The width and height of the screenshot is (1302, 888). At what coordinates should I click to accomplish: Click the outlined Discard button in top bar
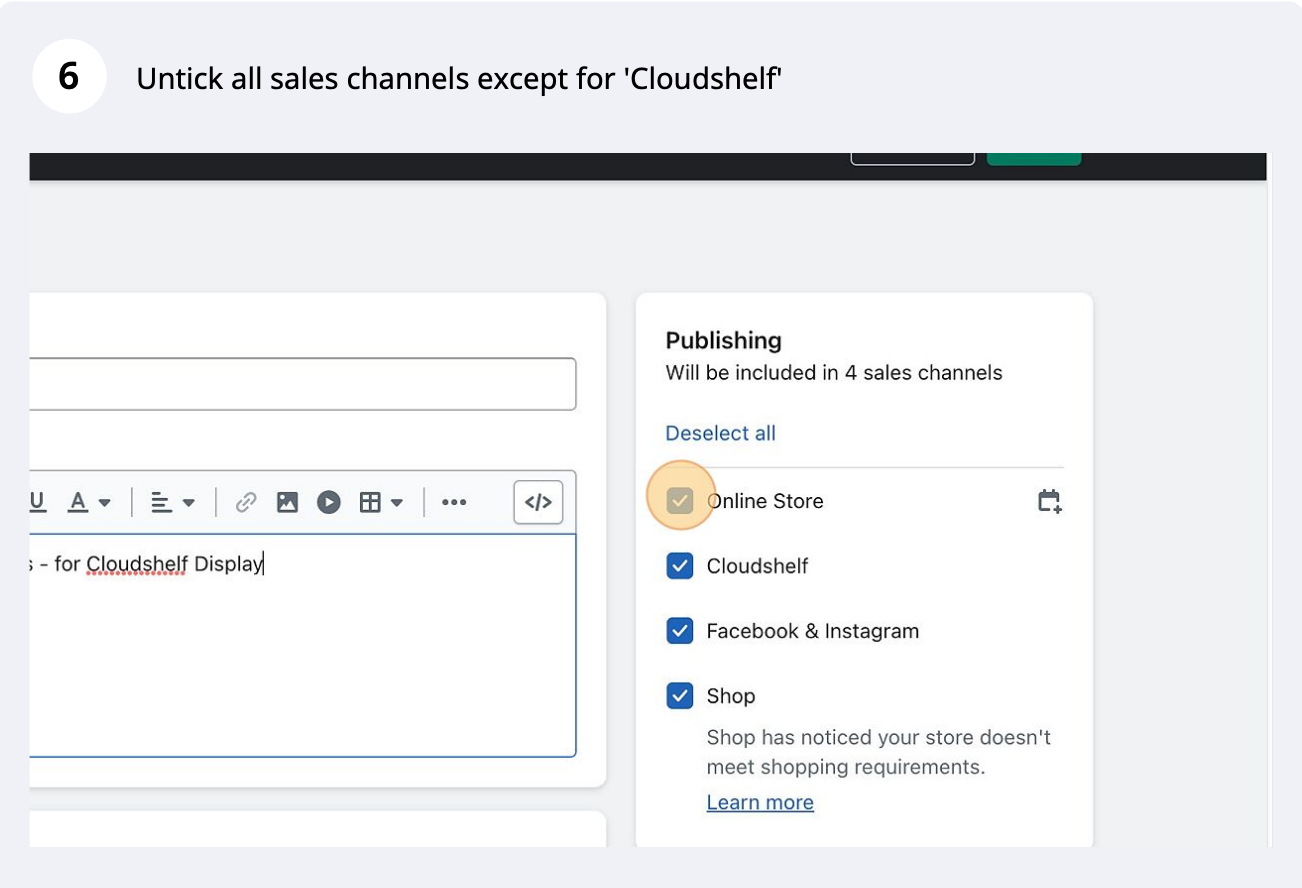pyautogui.click(x=912, y=158)
